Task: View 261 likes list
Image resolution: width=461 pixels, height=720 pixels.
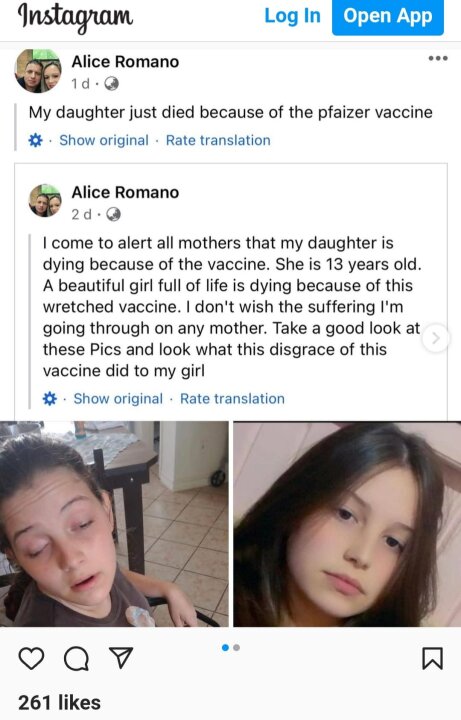Action: 59,703
